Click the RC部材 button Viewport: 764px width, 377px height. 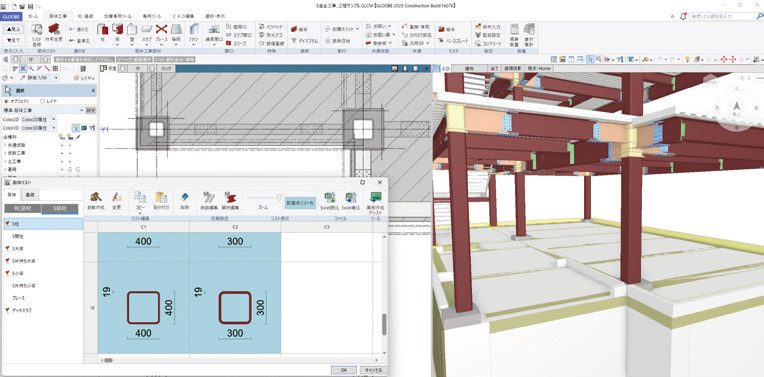(x=22, y=209)
